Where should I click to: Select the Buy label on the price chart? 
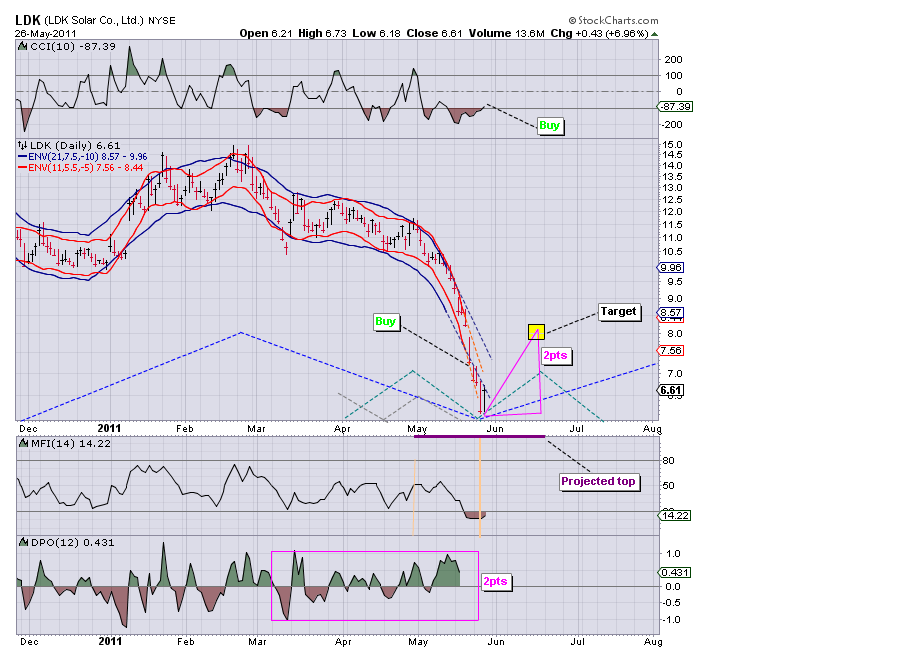pos(385,321)
